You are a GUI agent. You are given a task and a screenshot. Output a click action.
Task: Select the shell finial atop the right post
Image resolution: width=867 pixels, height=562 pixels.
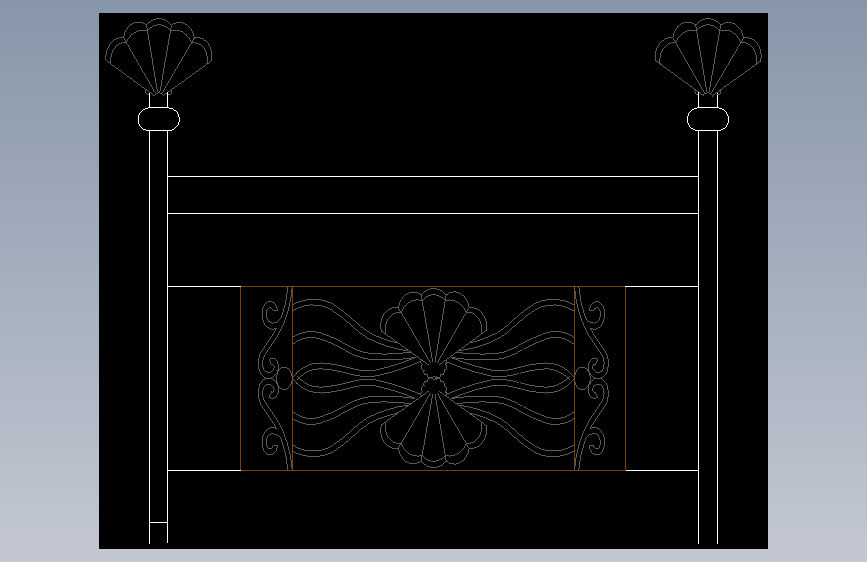[x=708, y=56]
